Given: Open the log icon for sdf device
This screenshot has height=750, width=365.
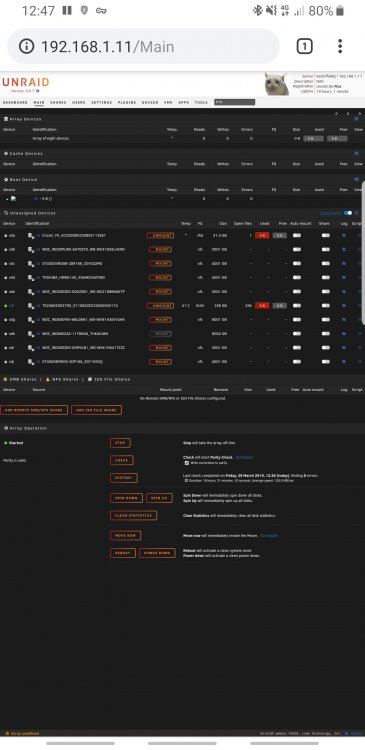Looking at the screenshot, I should click(x=343, y=306).
